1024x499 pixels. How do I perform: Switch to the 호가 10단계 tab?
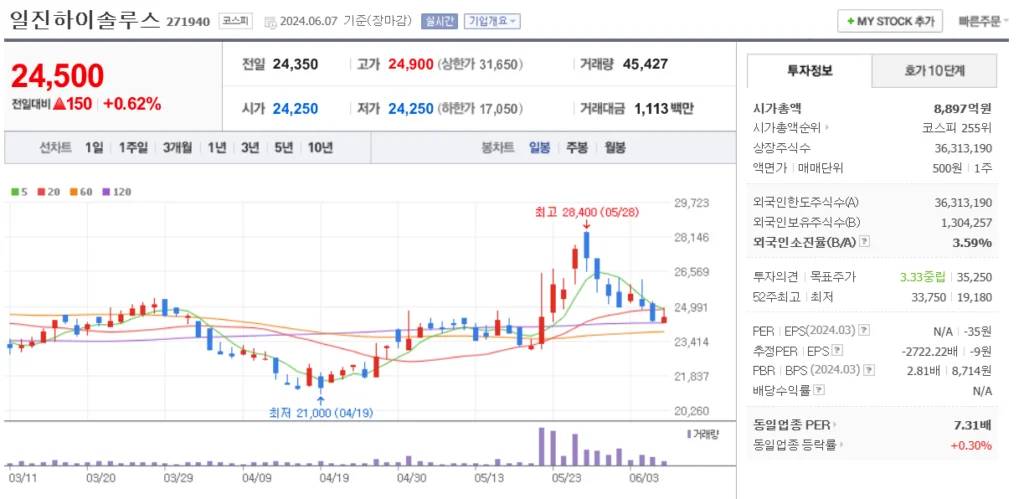coord(935,71)
